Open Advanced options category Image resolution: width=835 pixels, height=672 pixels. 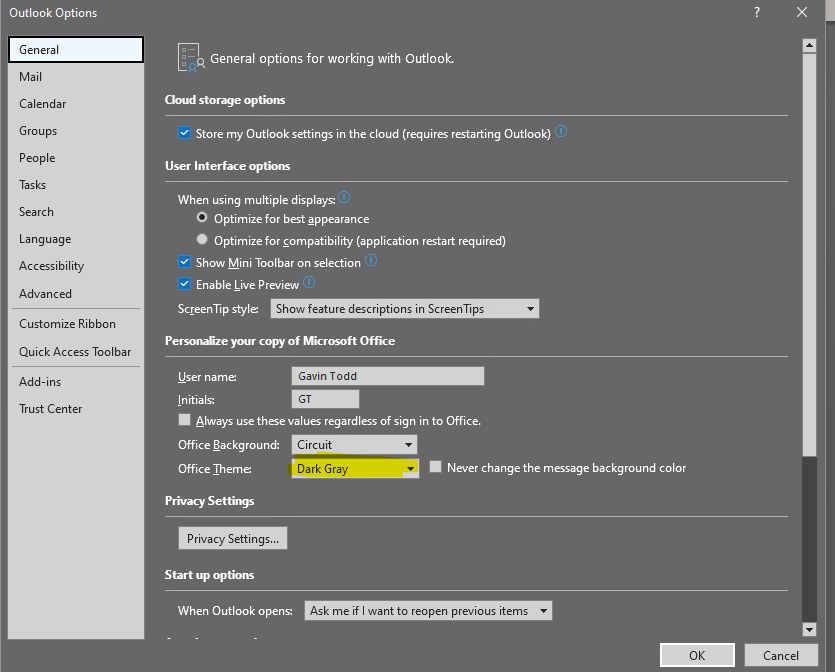pyautogui.click(x=76, y=293)
